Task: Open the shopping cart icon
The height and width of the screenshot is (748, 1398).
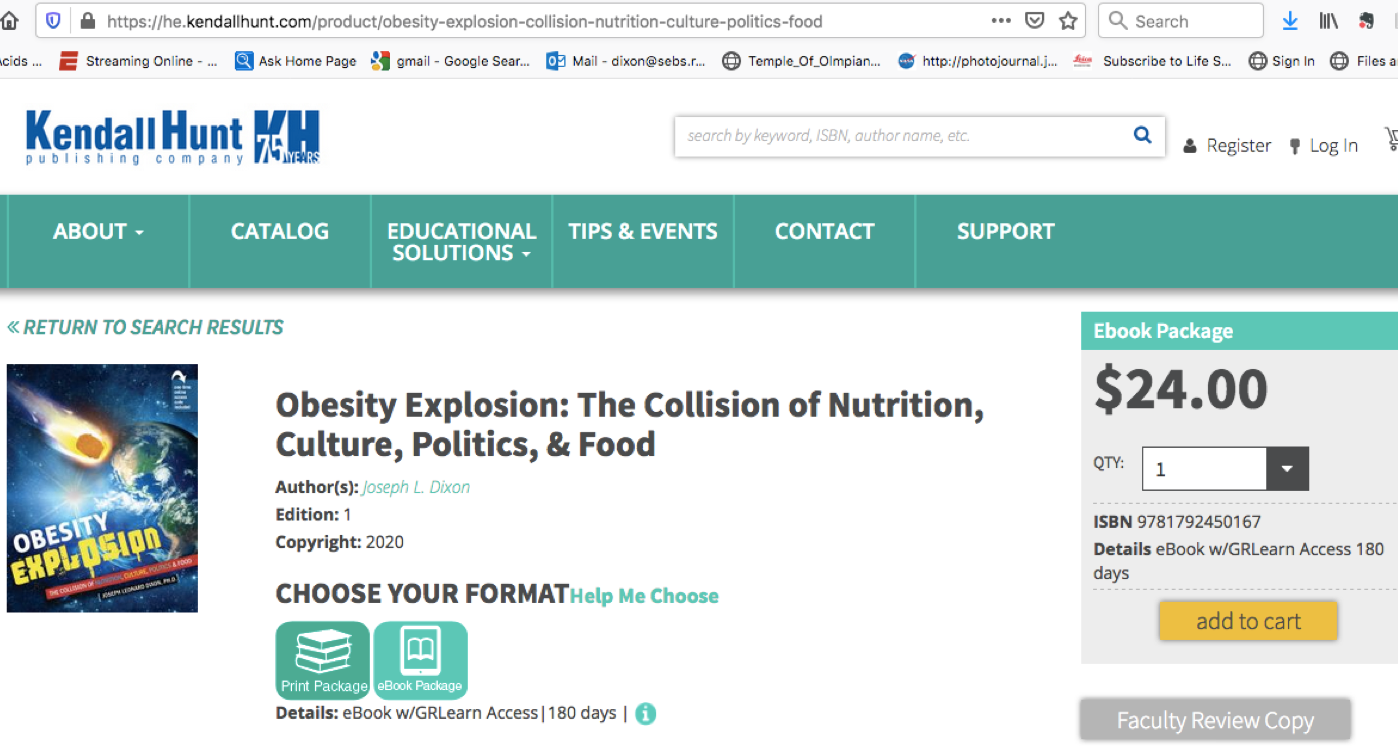Action: 1390,140
